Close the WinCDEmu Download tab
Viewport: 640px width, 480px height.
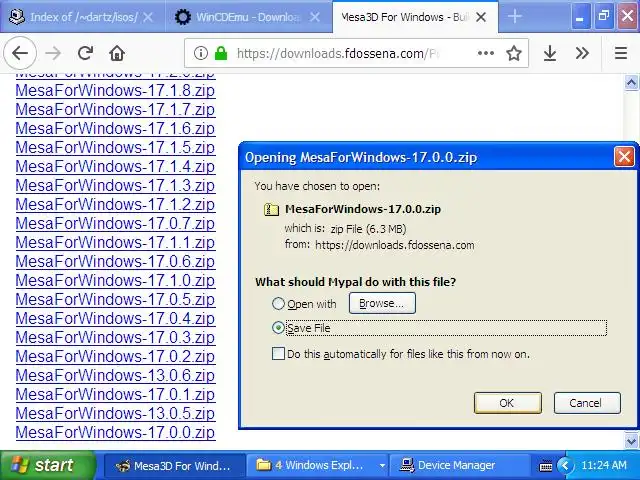click(315, 17)
